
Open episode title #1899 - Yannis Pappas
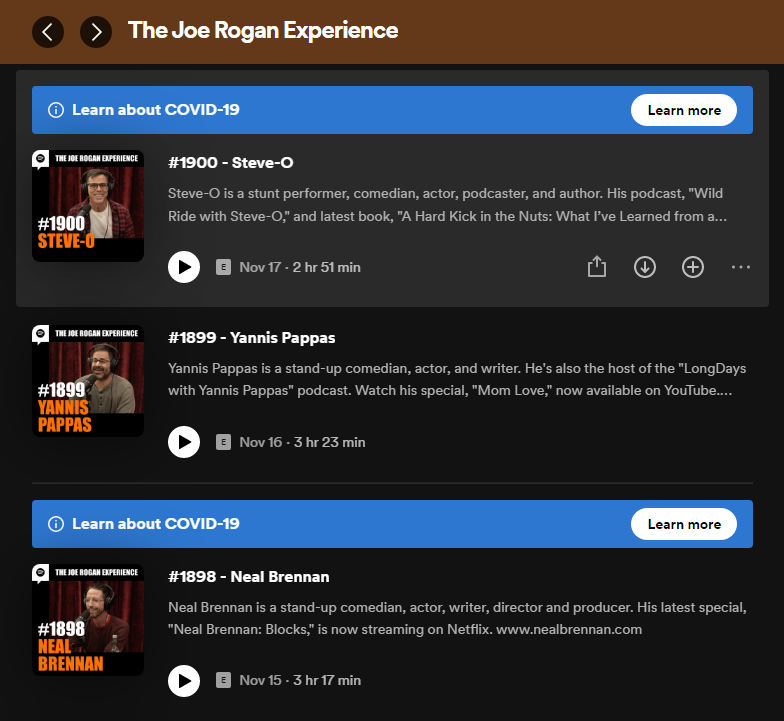coord(252,338)
